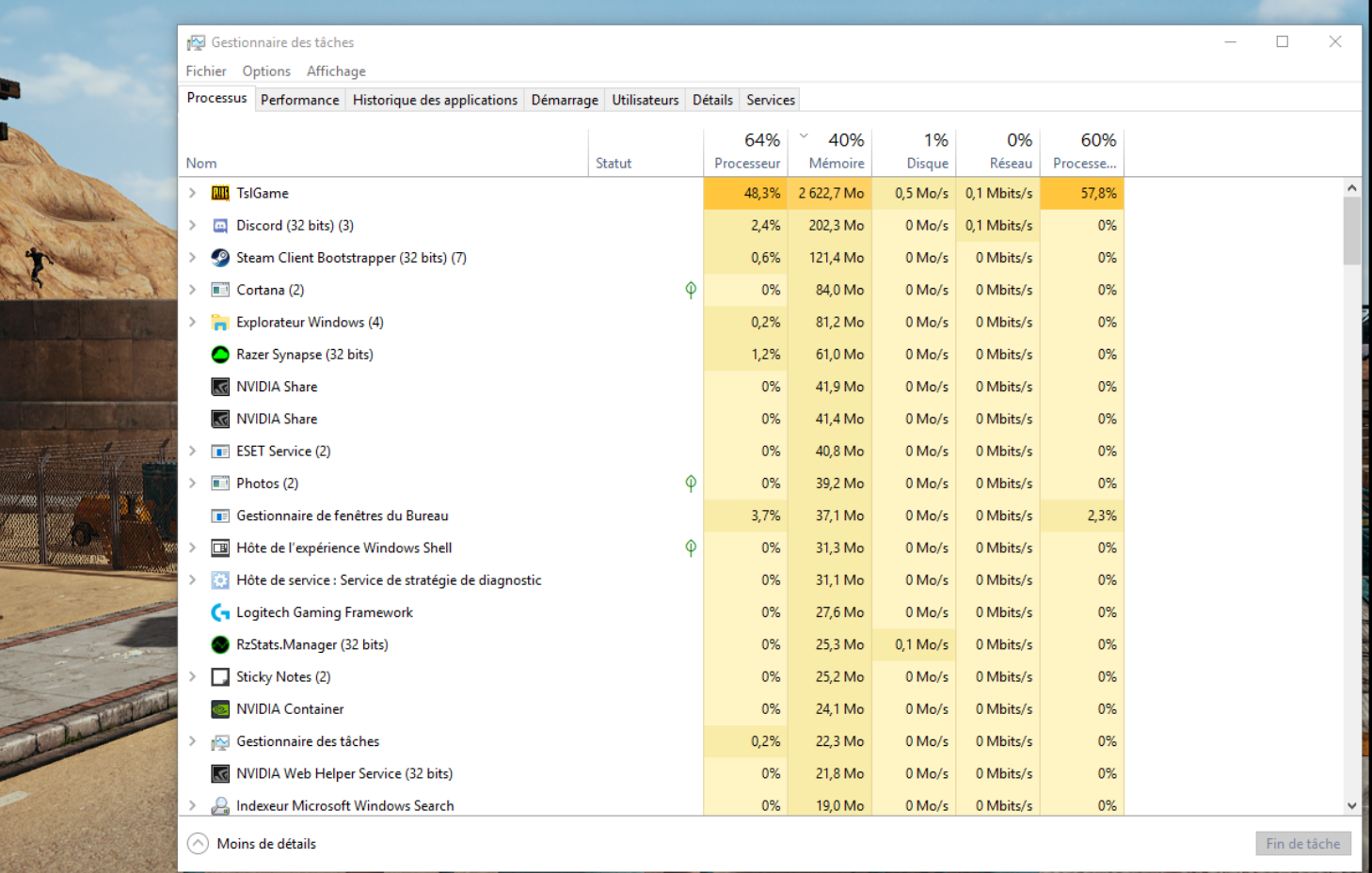Click the Task Manager title bar icon
This screenshot has height=873, width=1372.
click(x=196, y=42)
